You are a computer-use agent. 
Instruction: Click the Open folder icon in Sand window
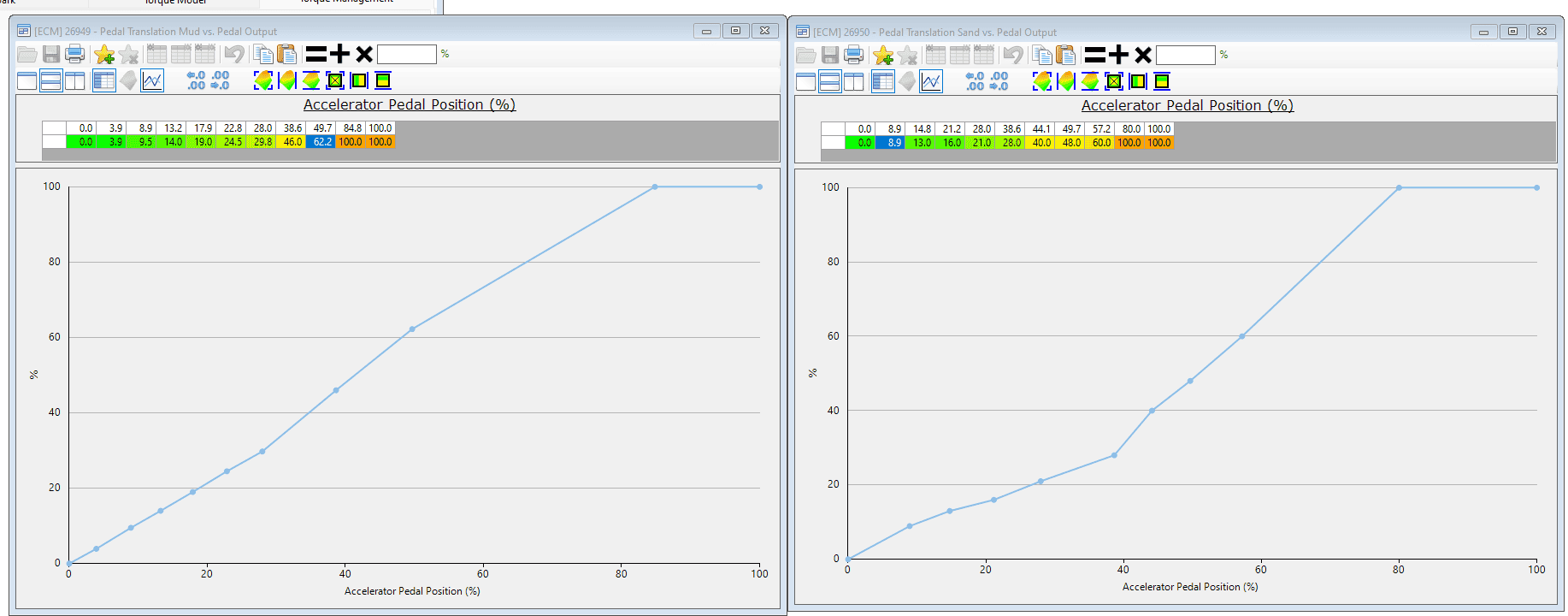806,56
